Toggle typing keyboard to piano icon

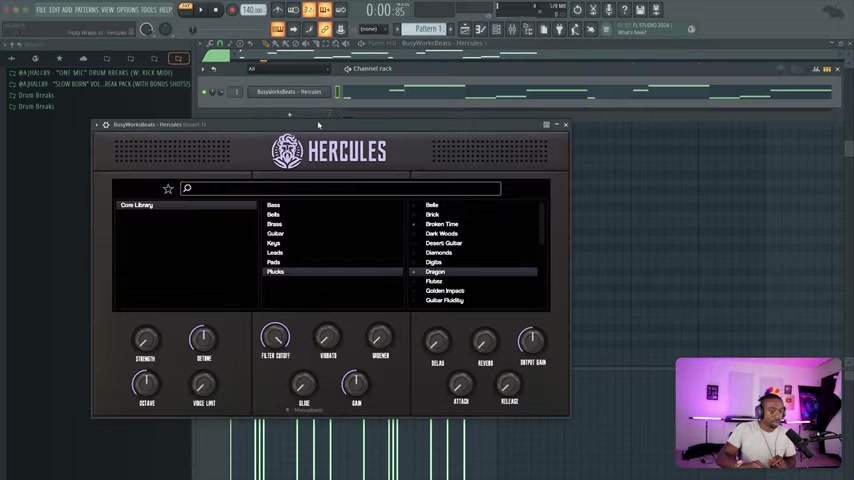coord(277,29)
